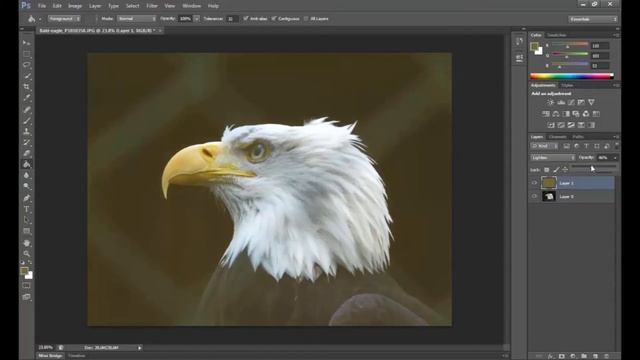This screenshot has height=360, width=640.
Task: Open the File menu
Action: coord(42,6)
